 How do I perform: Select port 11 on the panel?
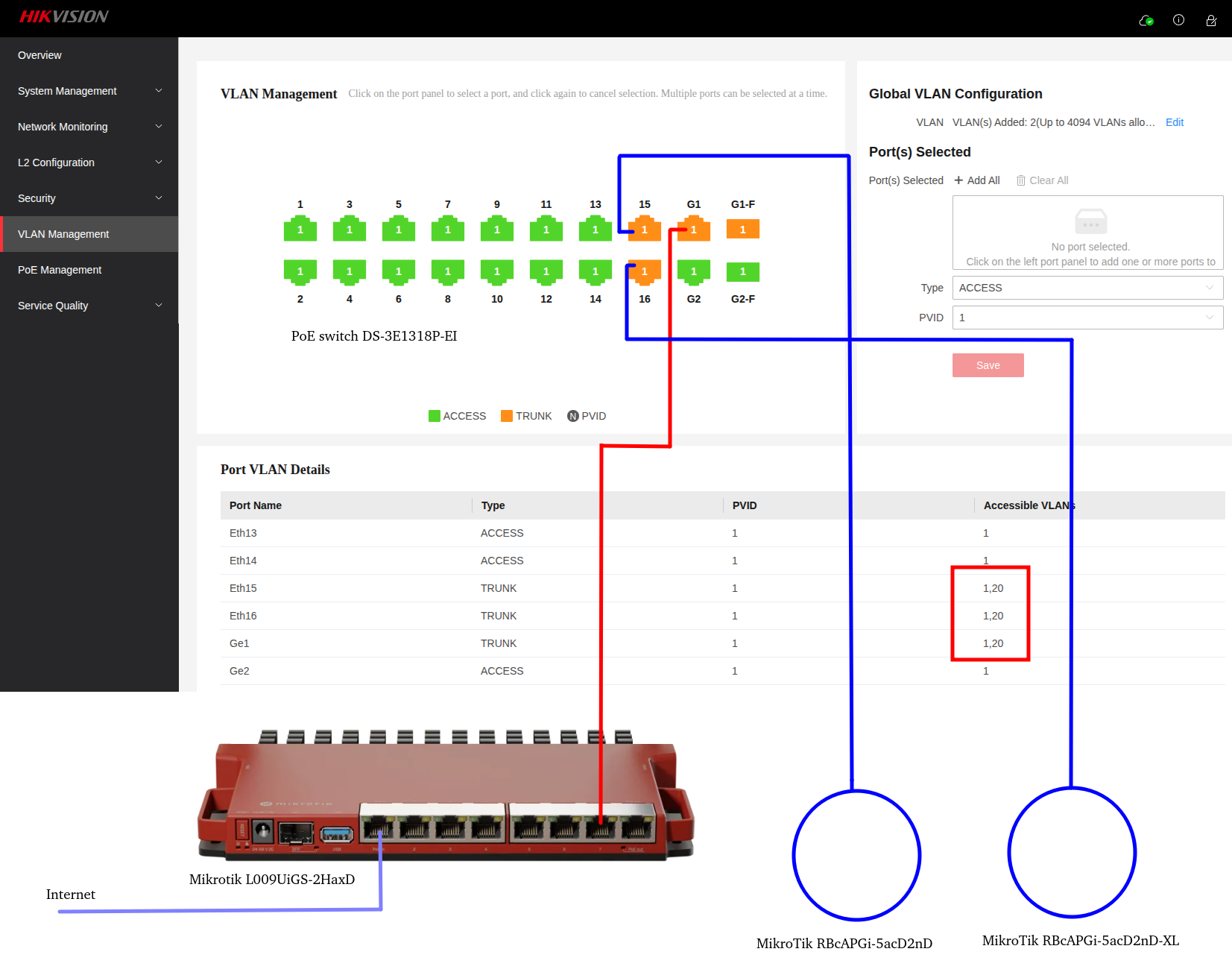[x=546, y=229]
